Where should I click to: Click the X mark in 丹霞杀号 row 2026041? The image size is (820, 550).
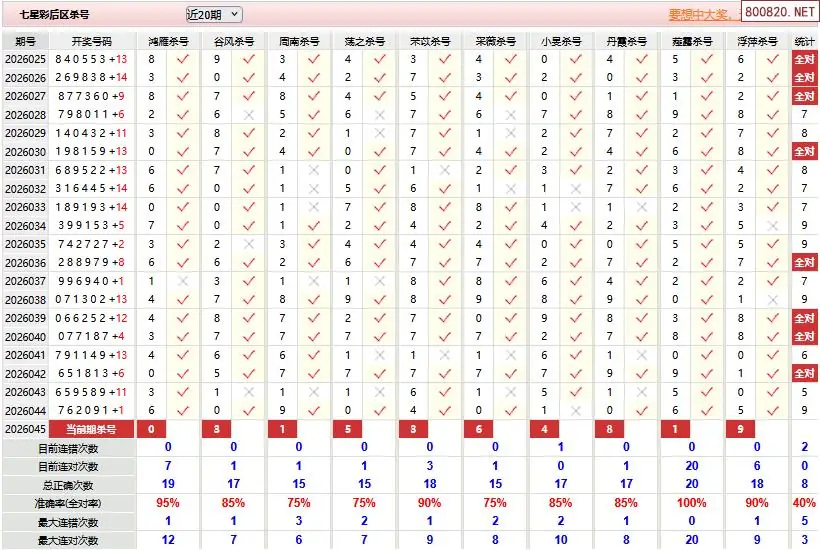tap(641, 355)
